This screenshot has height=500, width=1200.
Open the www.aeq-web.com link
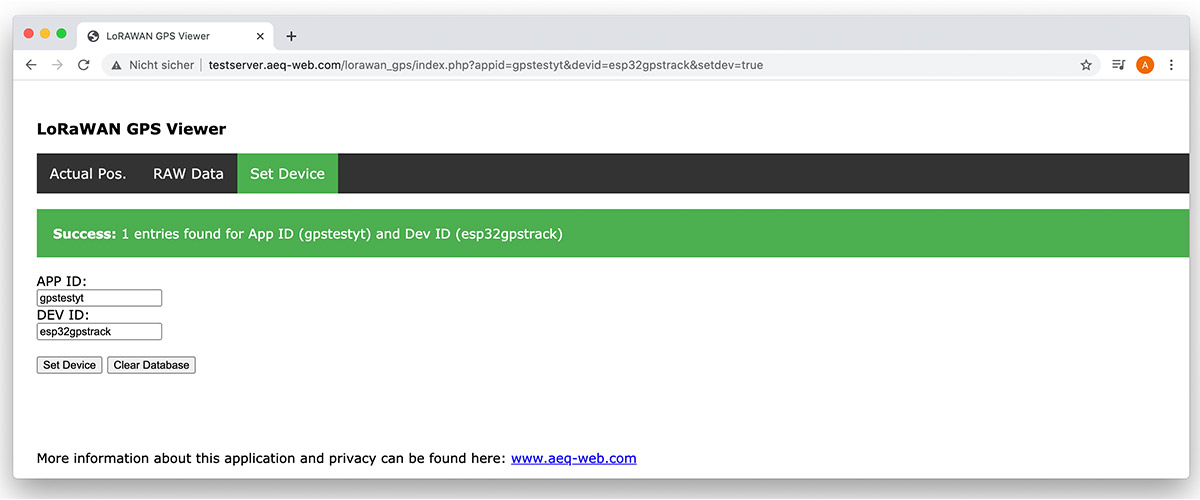(574, 459)
